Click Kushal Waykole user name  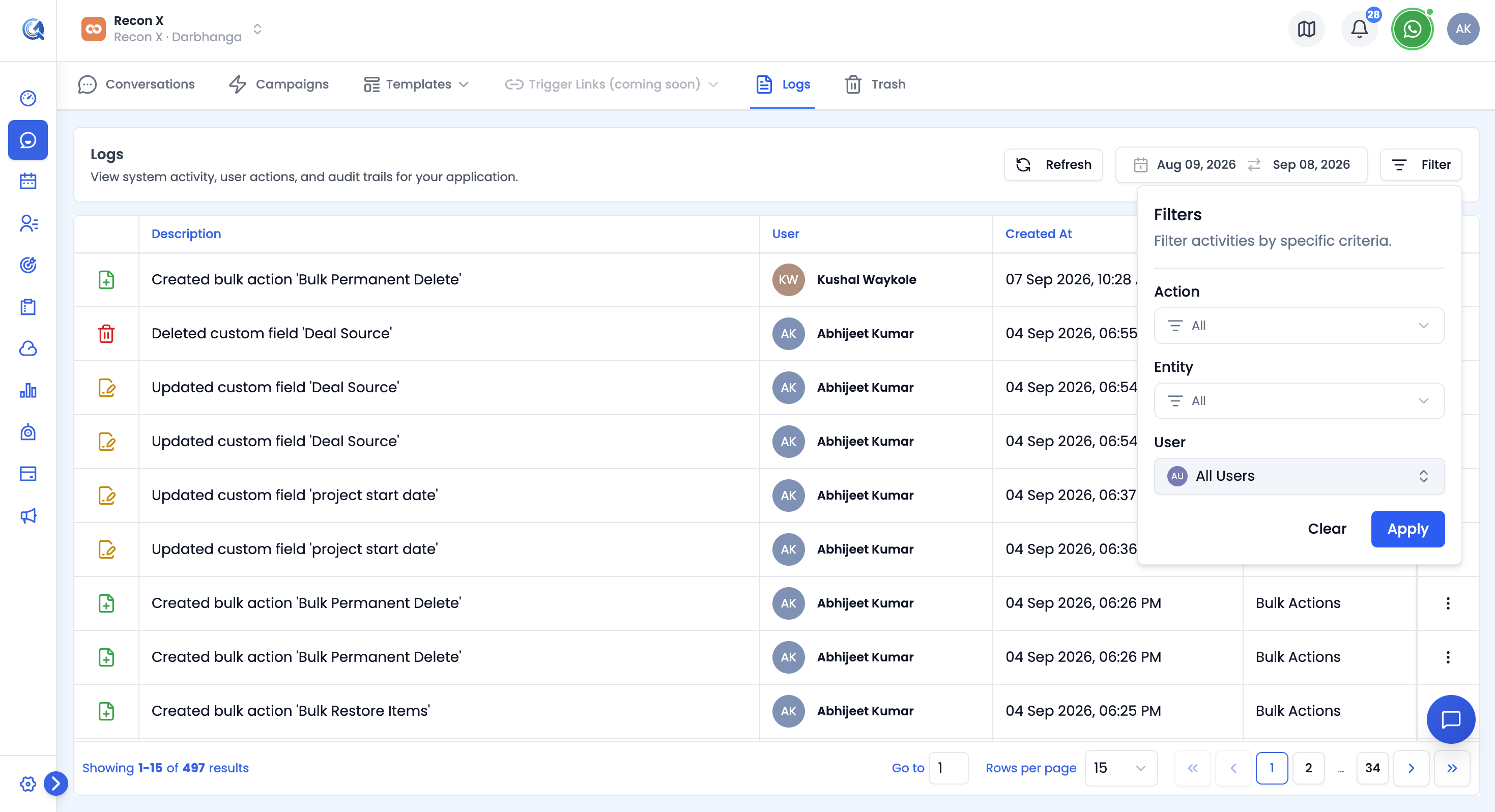pyautogui.click(x=867, y=280)
